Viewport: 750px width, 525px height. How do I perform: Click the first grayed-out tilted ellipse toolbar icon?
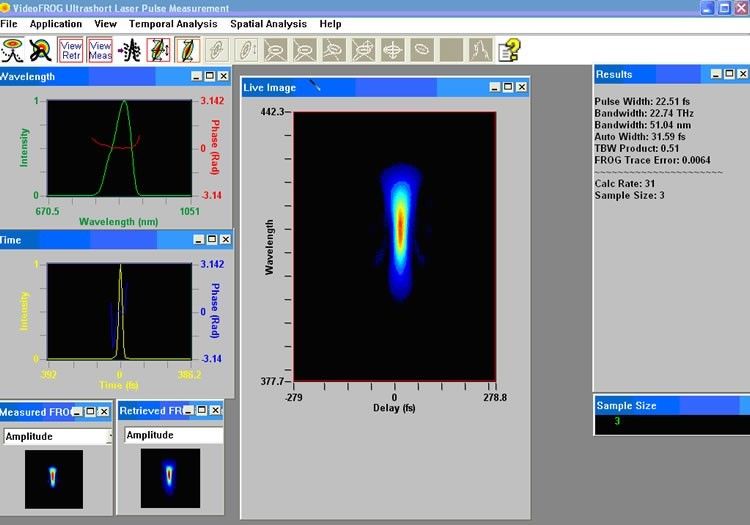(x=217, y=50)
